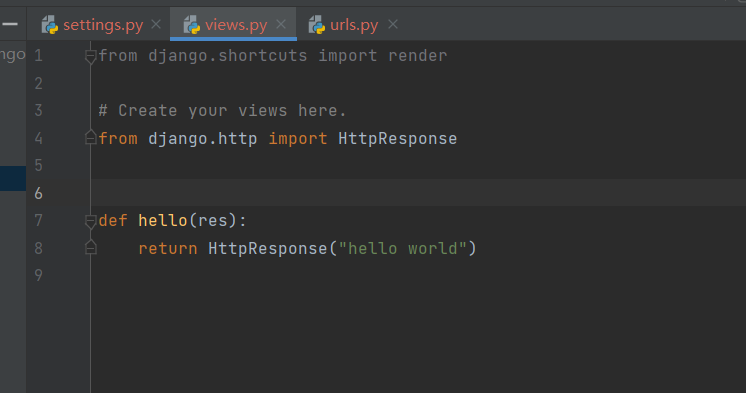Click 'HttpResponse' in the import on line 4
Image resolution: width=746 pixels, height=393 pixels.
click(x=398, y=138)
